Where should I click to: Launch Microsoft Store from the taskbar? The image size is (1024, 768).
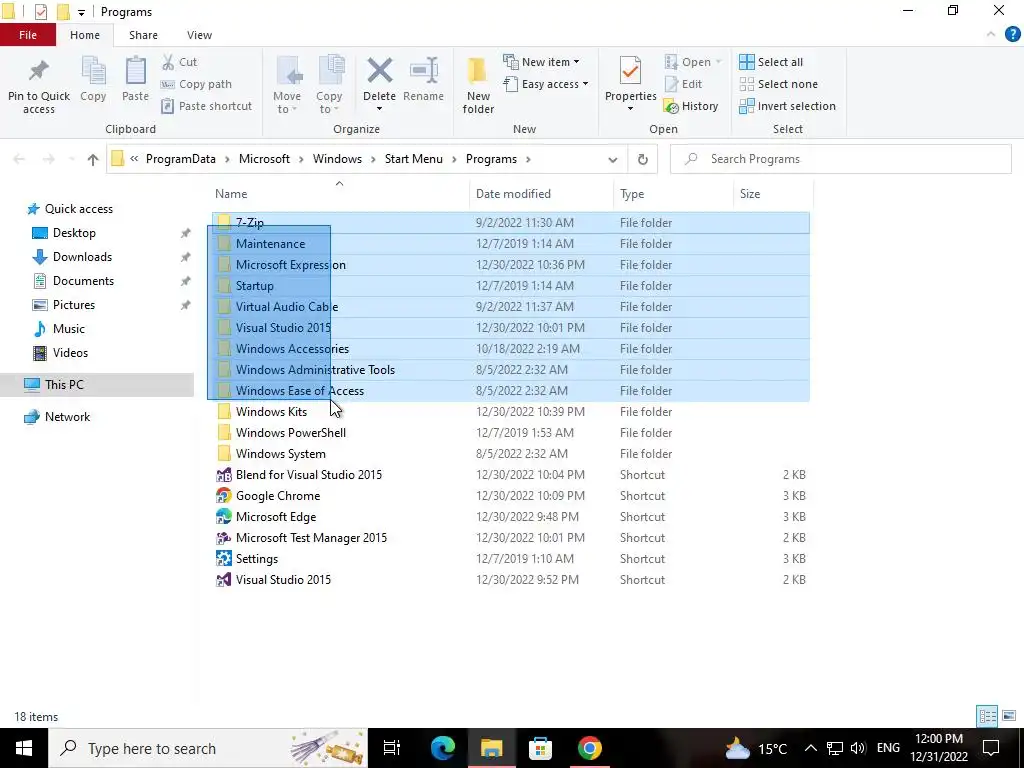(540, 748)
